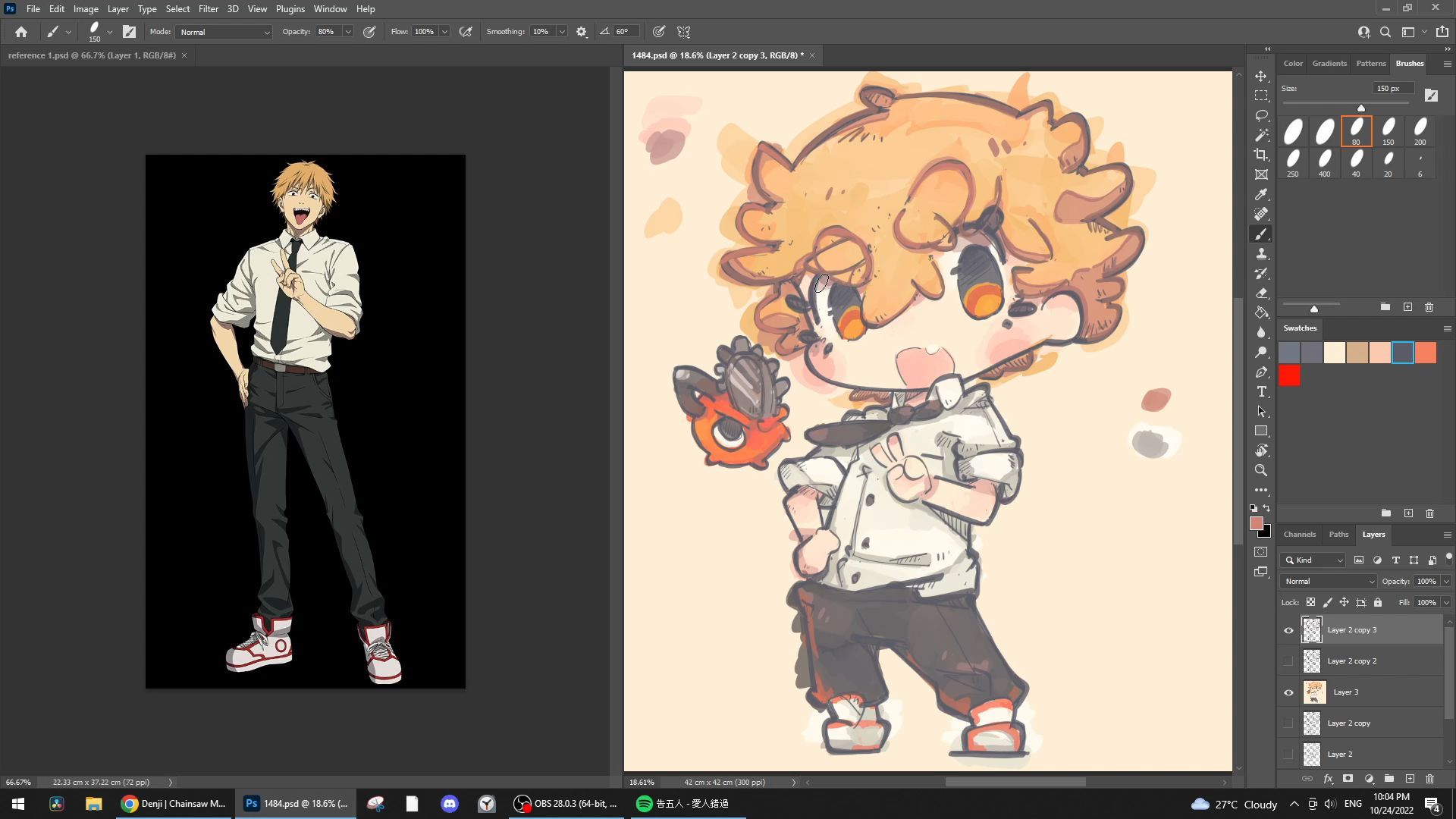The height and width of the screenshot is (819, 1456).
Task: Switch to reference 1.psd document tab
Action: [x=92, y=55]
